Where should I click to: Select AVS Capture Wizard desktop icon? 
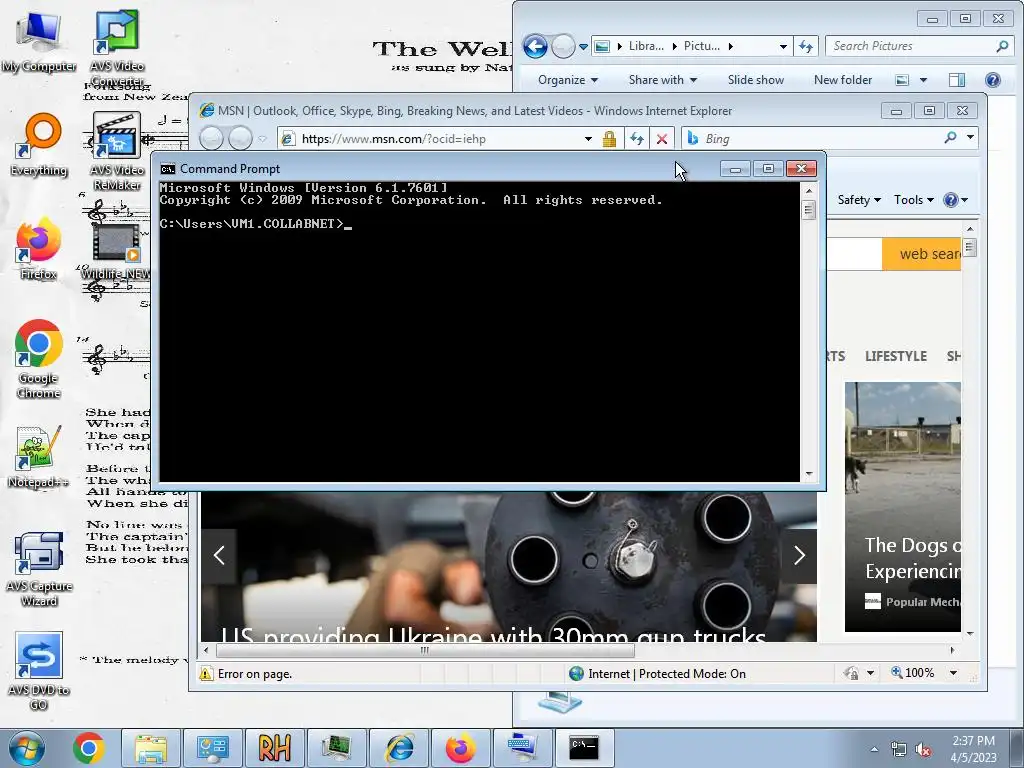(x=39, y=568)
